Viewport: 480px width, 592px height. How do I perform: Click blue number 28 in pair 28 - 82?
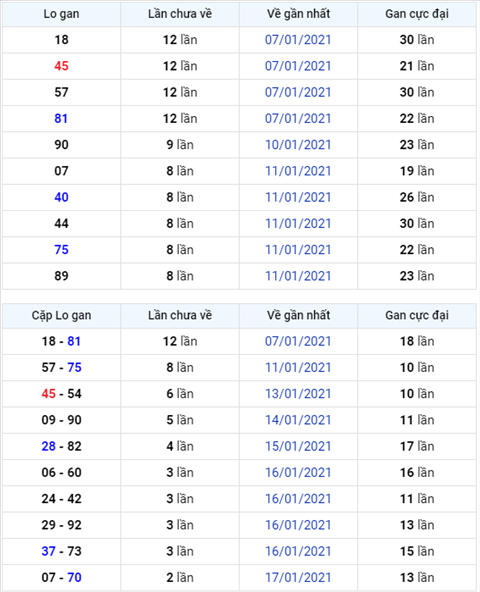(x=49, y=446)
